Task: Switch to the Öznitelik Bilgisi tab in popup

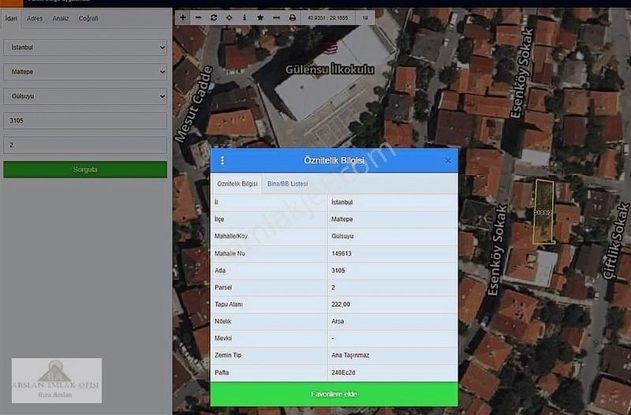Action: [237, 184]
